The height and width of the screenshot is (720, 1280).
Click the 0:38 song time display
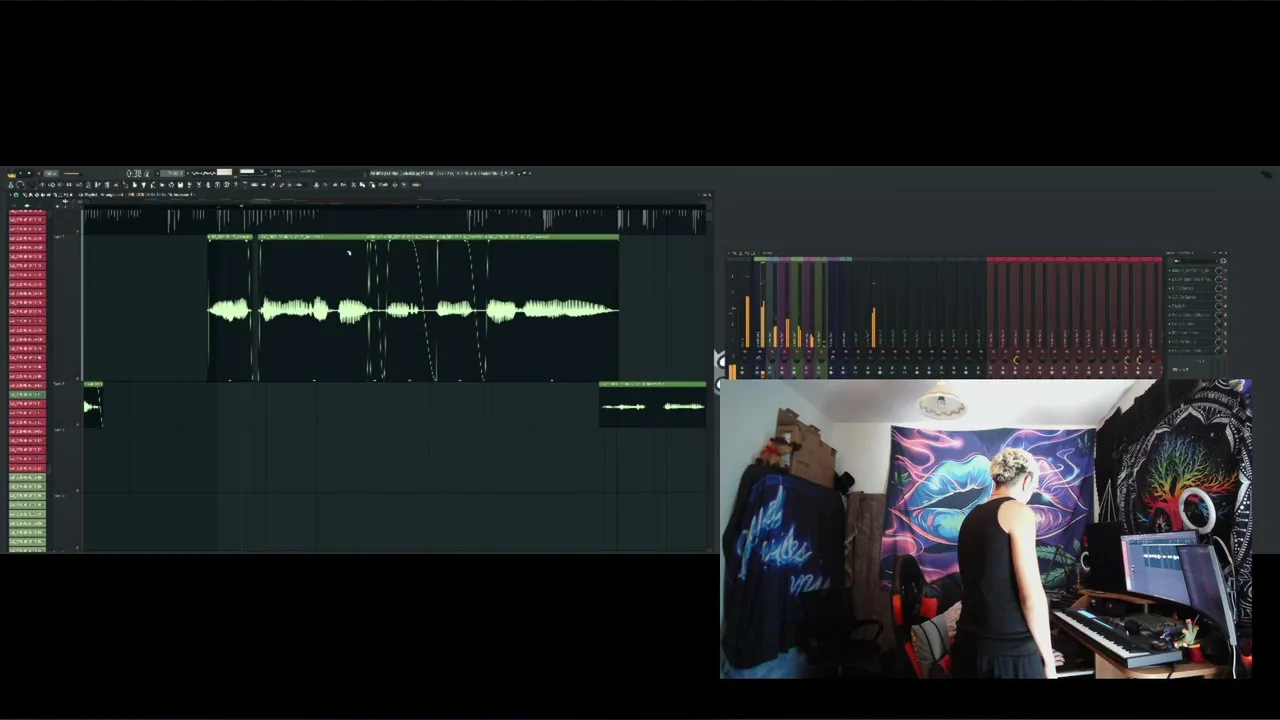click(x=138, y=173)
